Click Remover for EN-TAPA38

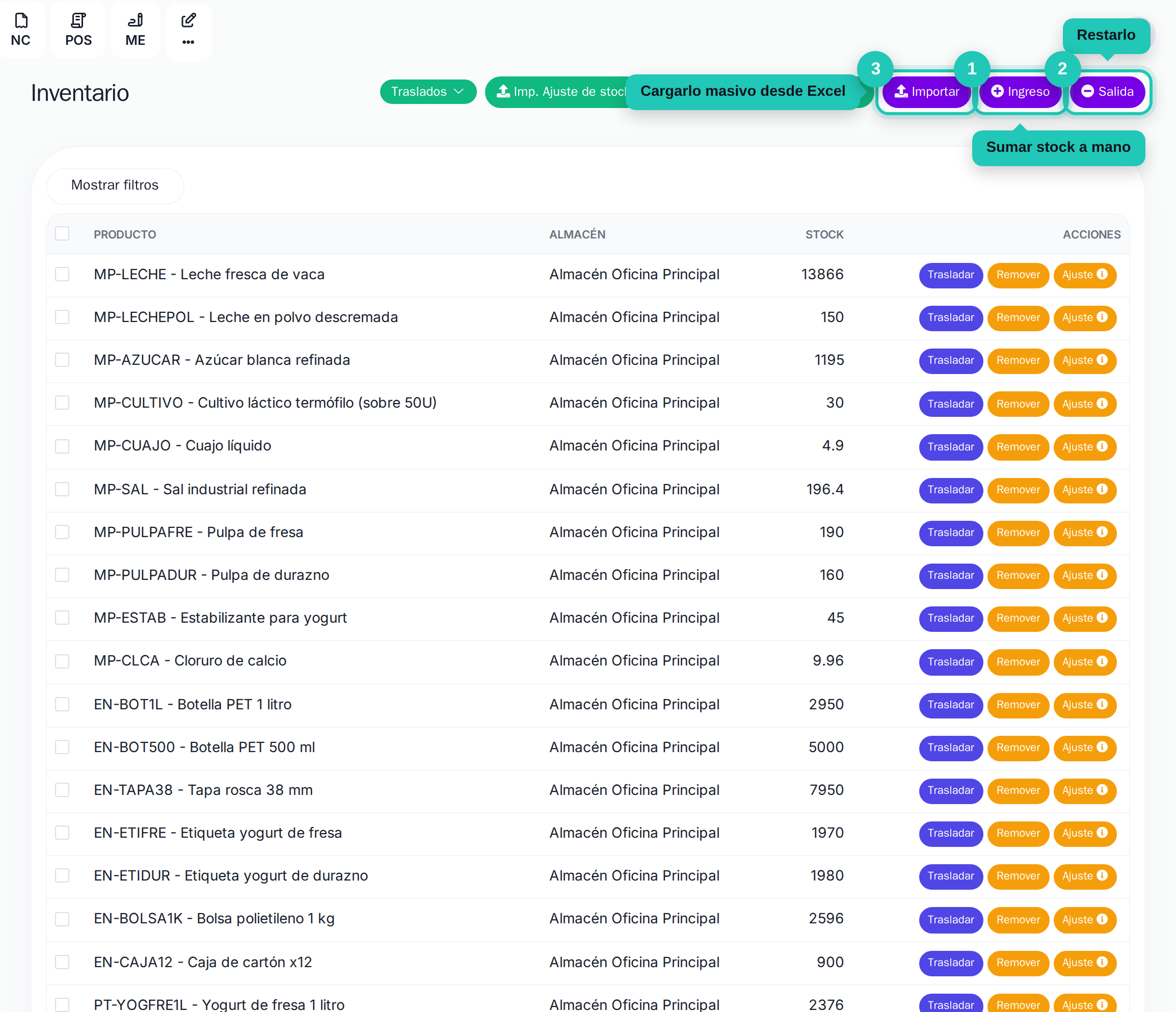pos(1018,791)
